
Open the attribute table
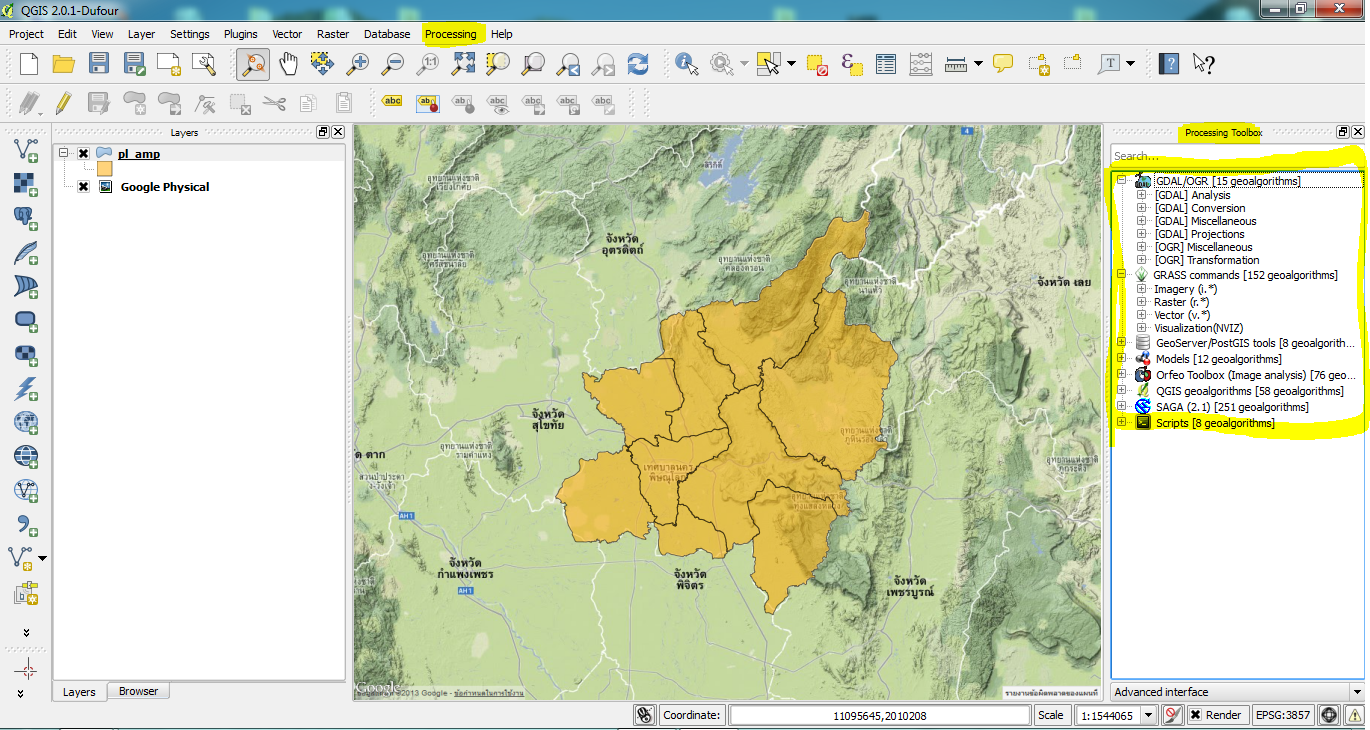click(886, 64)
